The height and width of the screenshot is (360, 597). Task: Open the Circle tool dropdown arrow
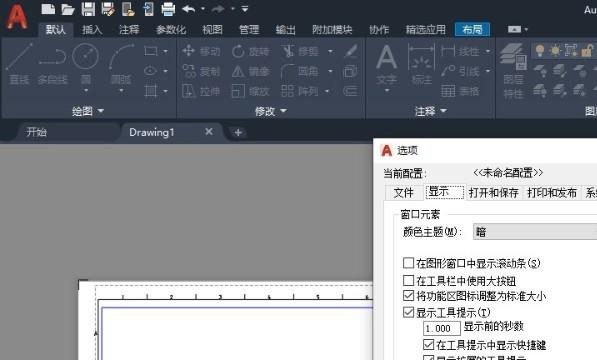point(86,91)
